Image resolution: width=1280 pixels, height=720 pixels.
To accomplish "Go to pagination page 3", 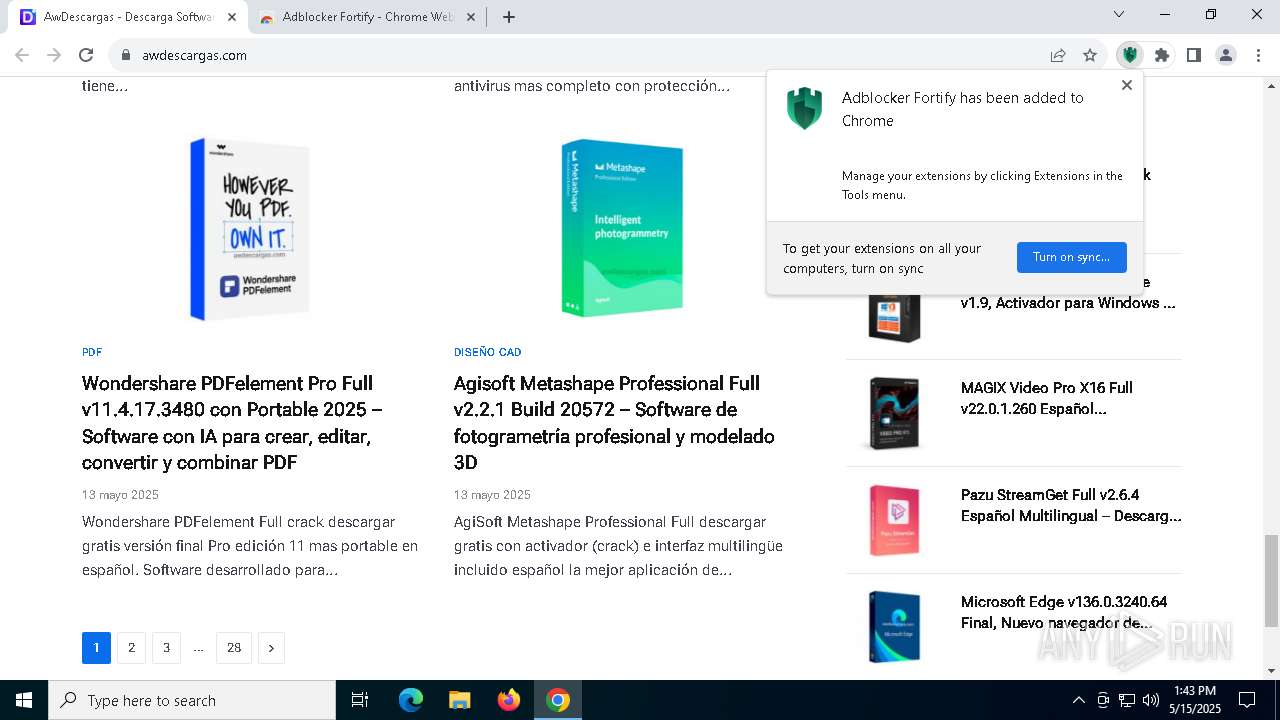I will click(166, 648).
